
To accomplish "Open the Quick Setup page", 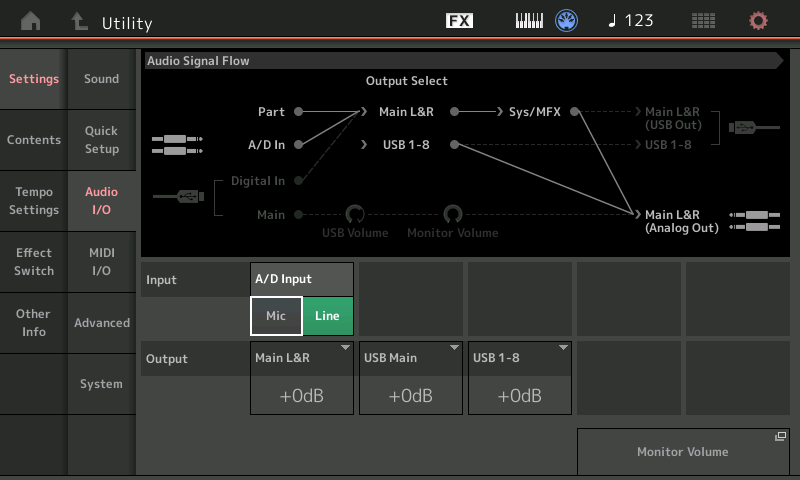I will (x=102, y=140).
